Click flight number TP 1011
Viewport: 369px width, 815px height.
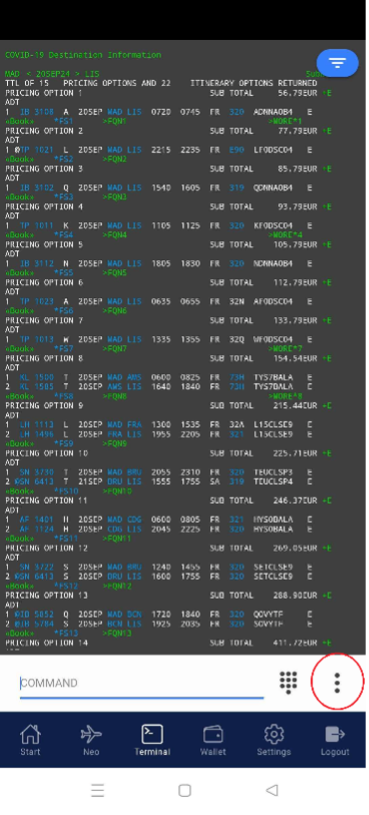click(36, 226)
